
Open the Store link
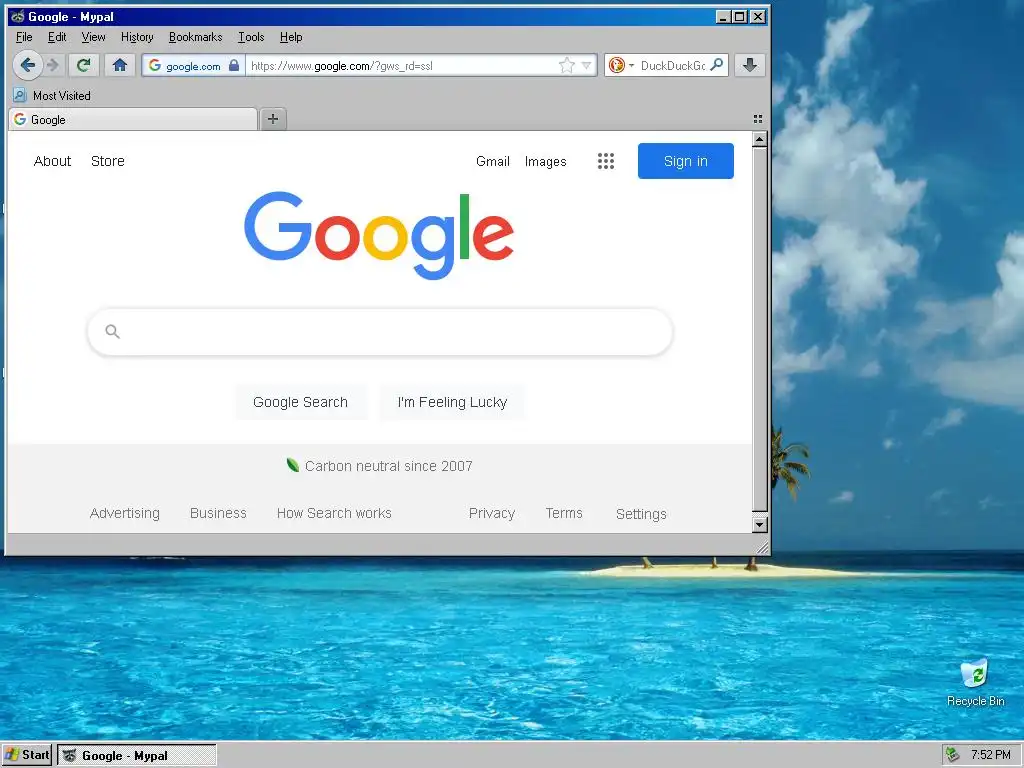click(x=108, y=161)
